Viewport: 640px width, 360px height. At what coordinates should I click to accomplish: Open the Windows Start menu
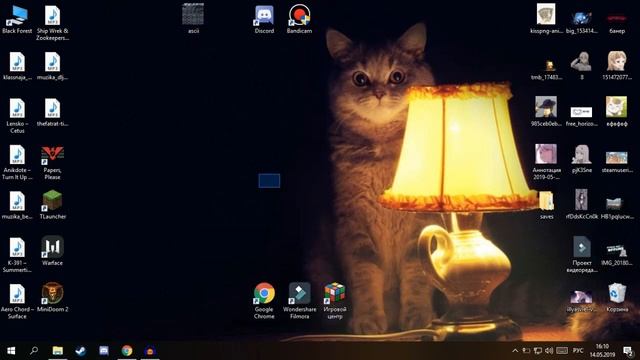click(x=11, y=351)
